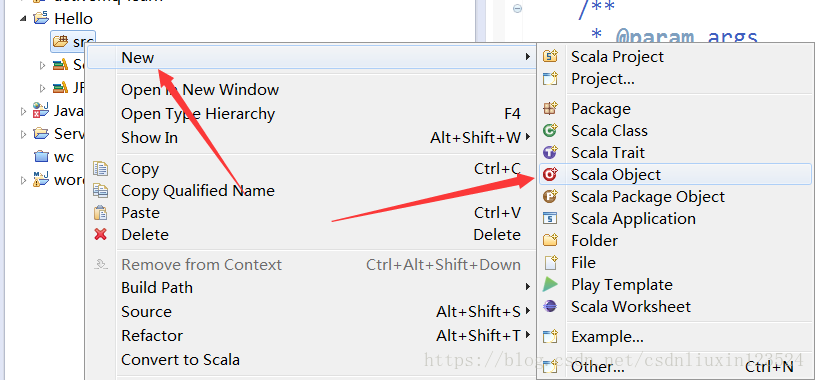Click the Java project icon with error

click(41, 110)
